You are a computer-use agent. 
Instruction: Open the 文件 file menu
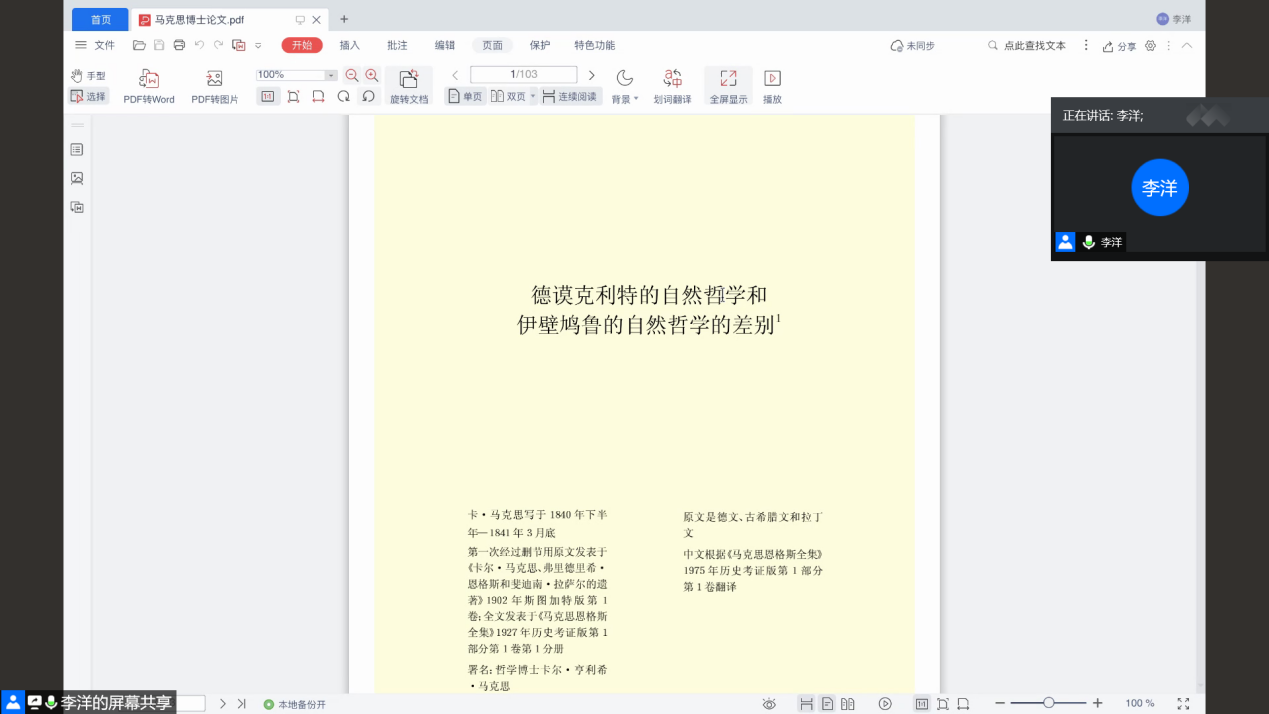pos(95,45)
